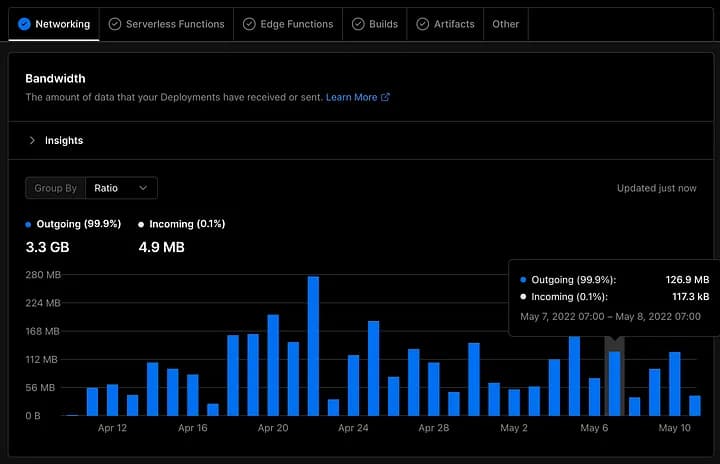This screenshot has width=720, height=464.
Task: Click the 0 B axis label
Action: (x=33, y=416)
